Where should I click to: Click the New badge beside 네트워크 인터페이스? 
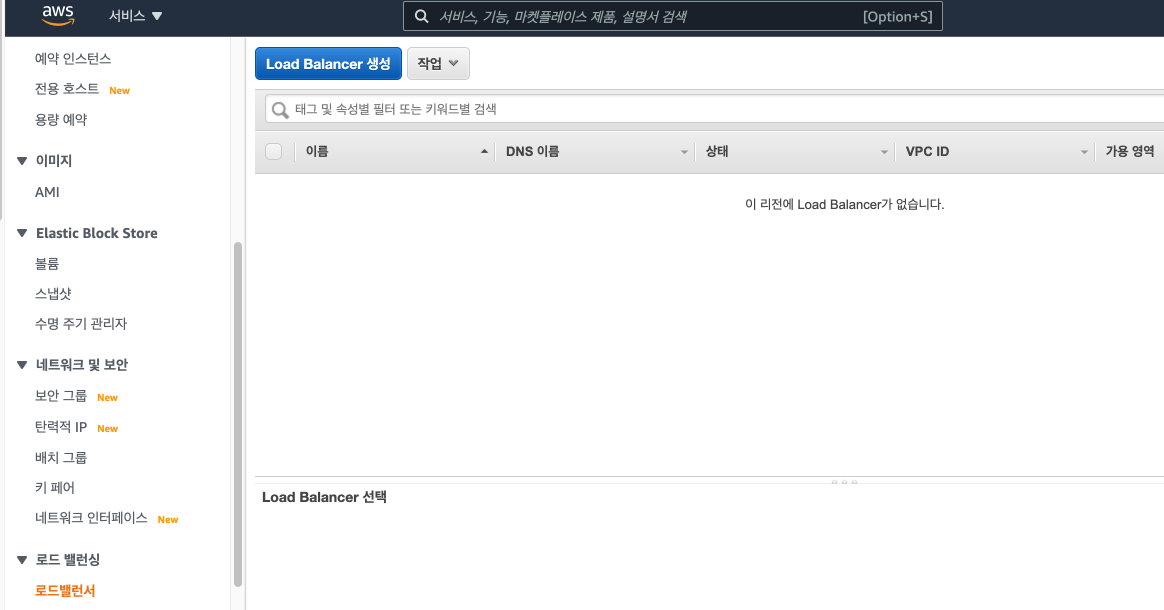click(168, 519)
